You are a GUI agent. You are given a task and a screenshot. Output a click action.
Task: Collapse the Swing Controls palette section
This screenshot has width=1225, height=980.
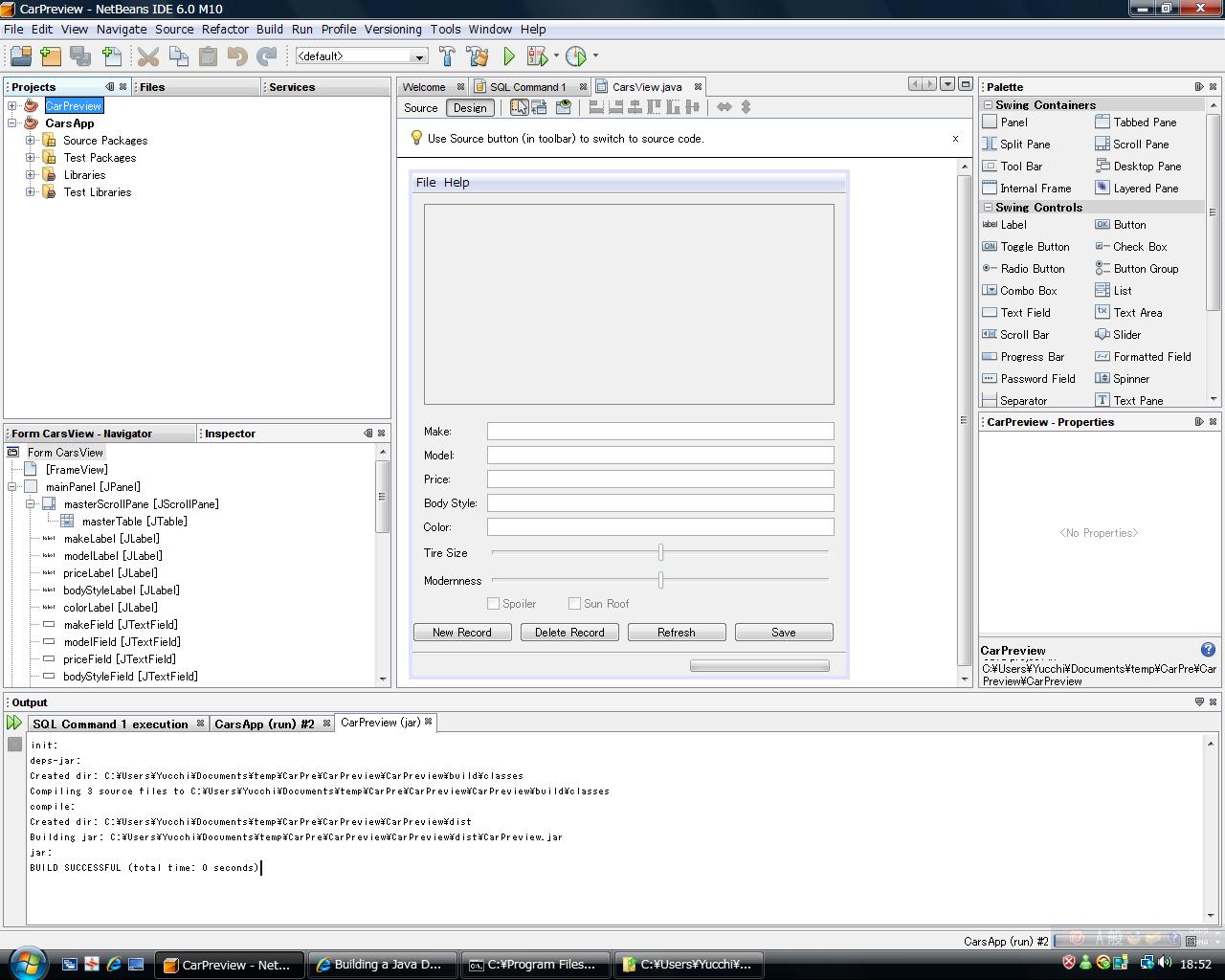point(989,208)
